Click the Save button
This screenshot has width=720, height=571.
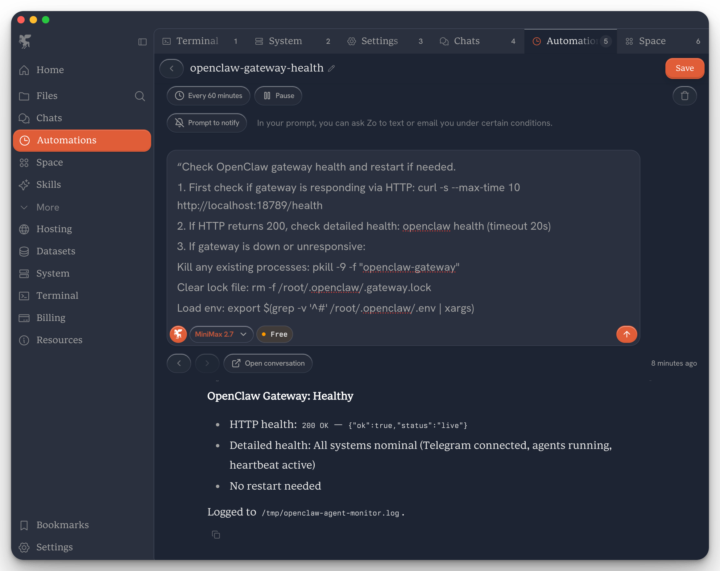coord(684,68)
